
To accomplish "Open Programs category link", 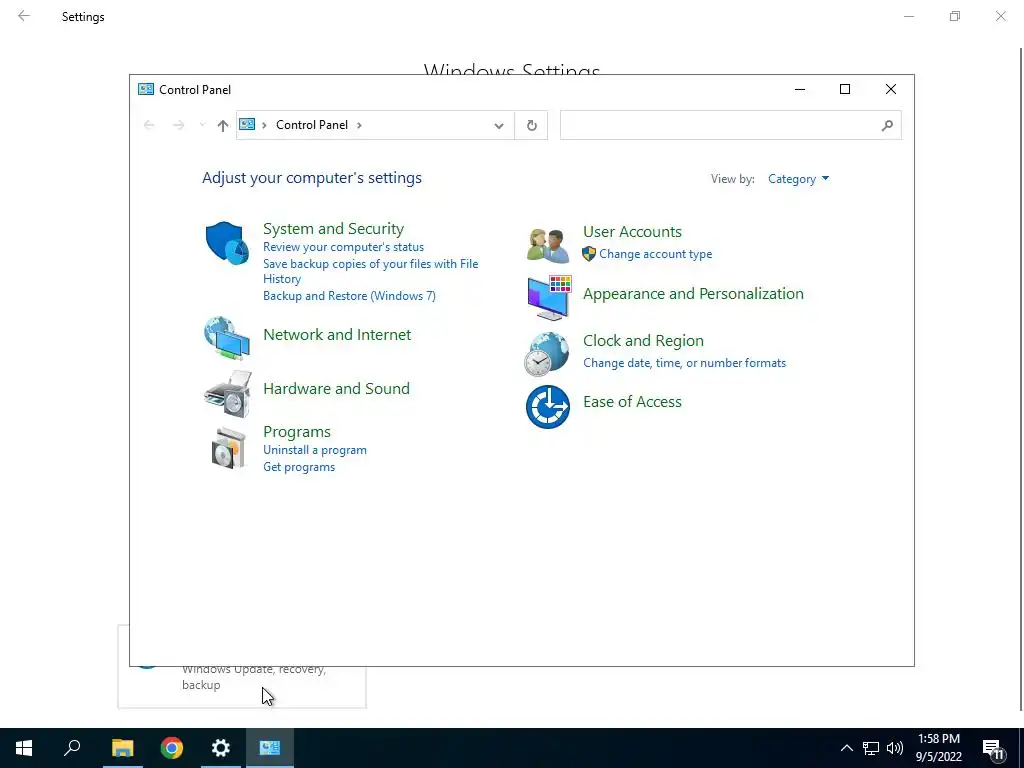I will tap(296, 432).
